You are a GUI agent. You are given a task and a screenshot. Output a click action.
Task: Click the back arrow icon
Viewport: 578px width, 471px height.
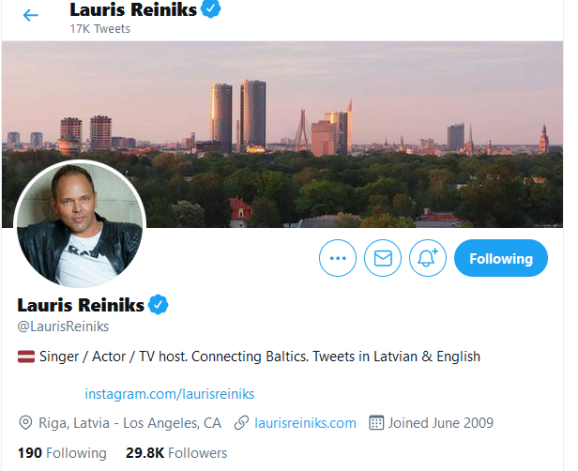[x=31, y=15]
